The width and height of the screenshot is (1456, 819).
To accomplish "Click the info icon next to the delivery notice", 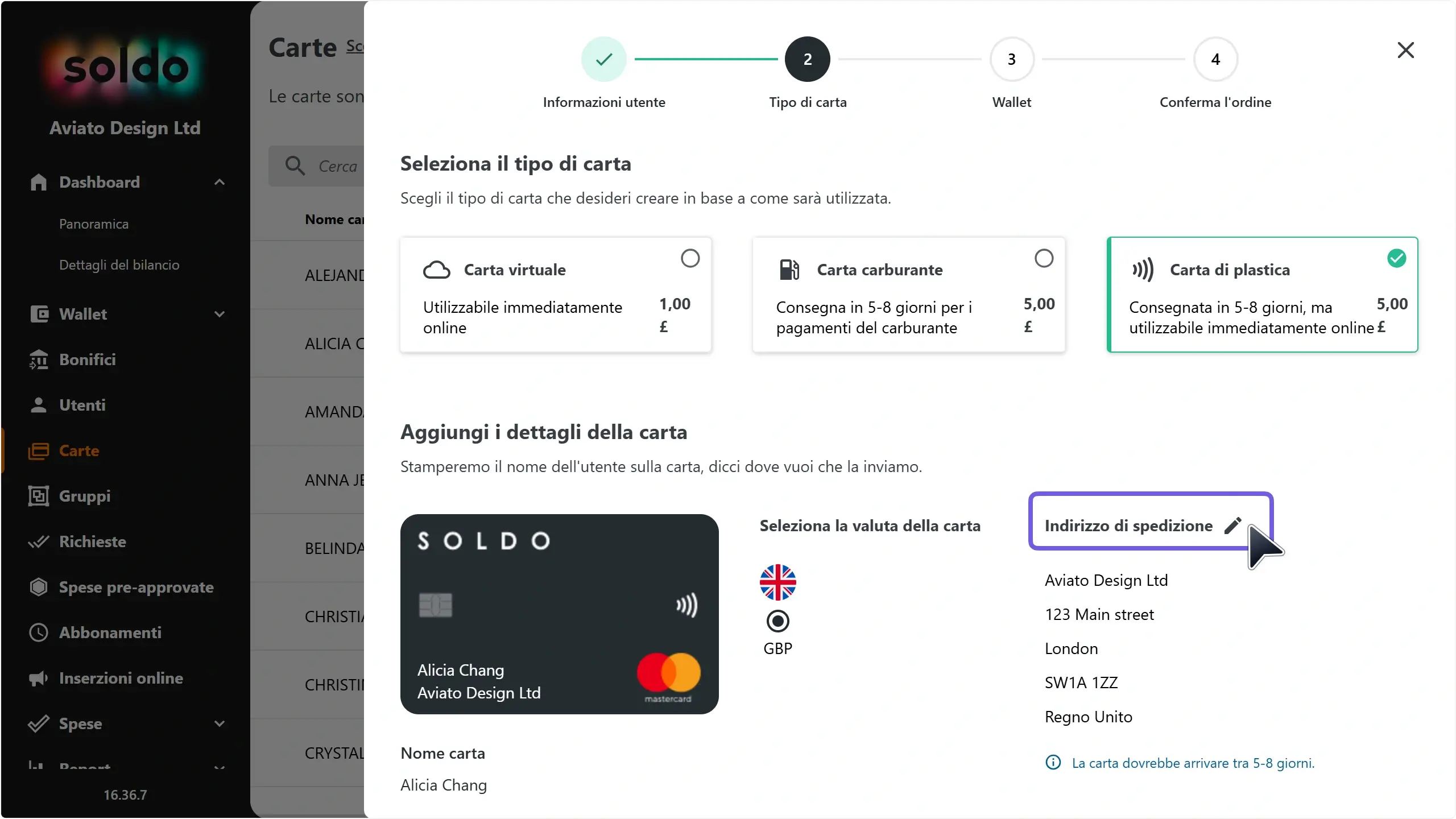I will click(1053, 763).
